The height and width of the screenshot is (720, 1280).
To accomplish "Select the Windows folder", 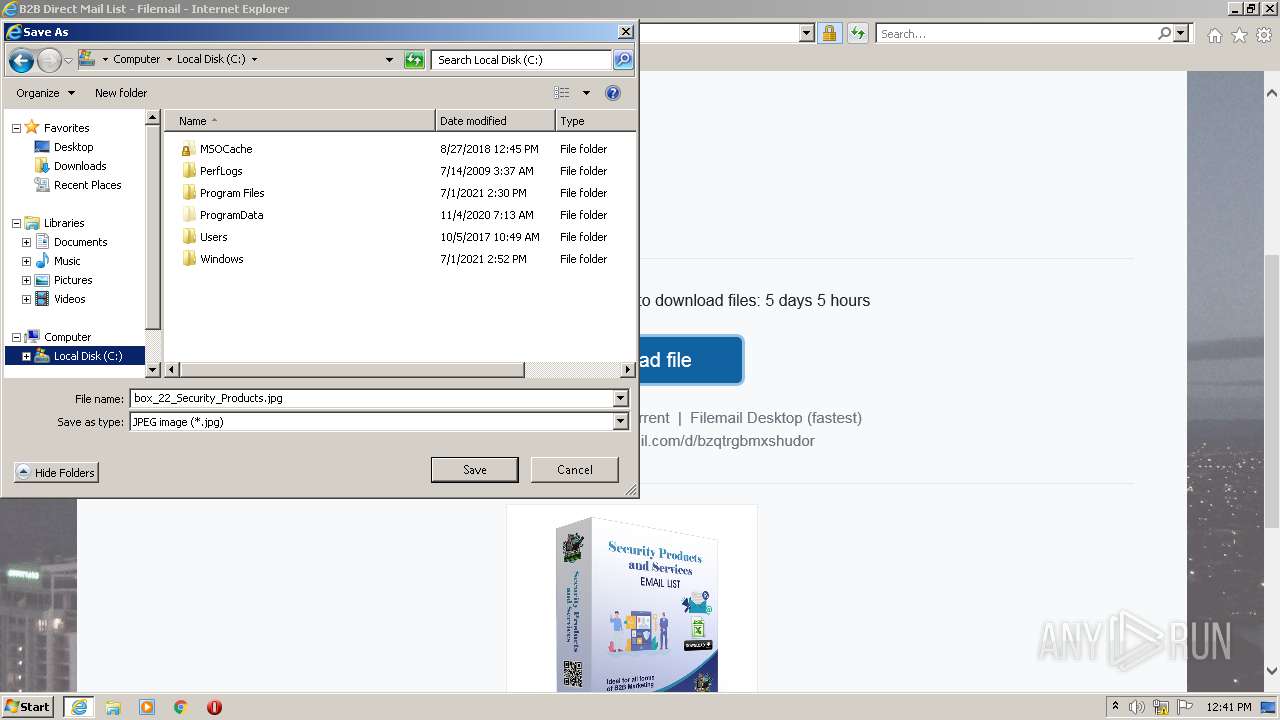I will (x=221, y=259).
